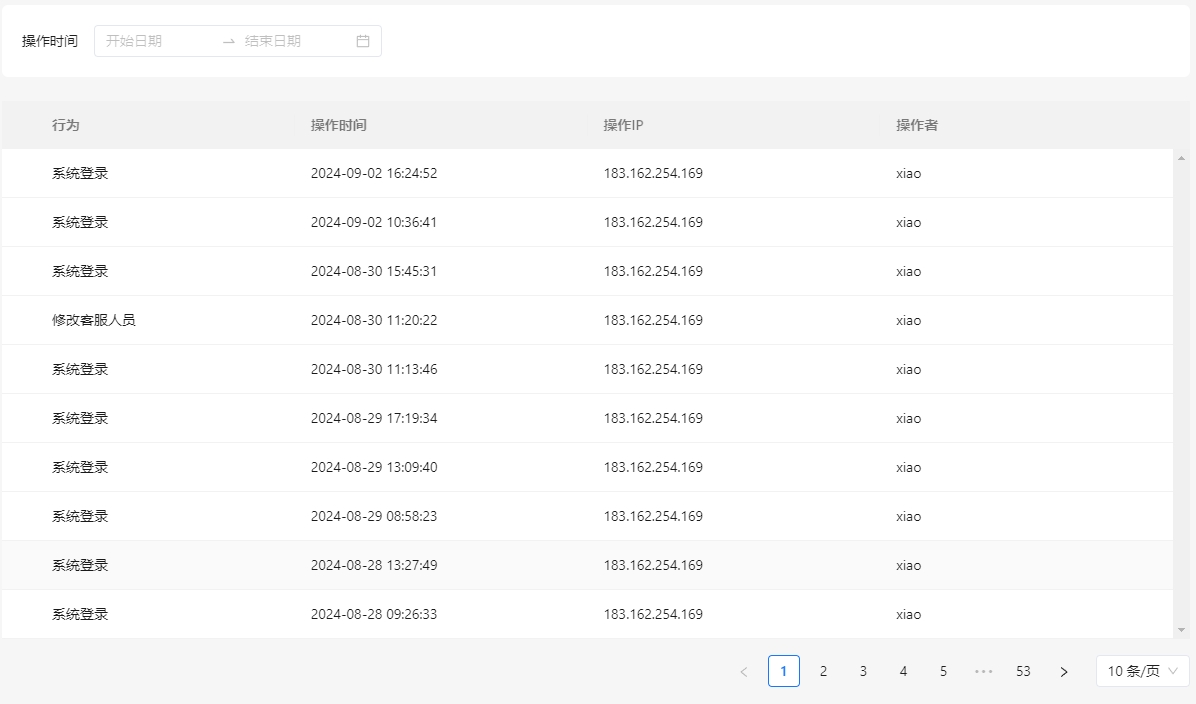The height and width of the screenshot is (704, 1196).
Task: Jump to last page 53
Action: (1023, 671)
